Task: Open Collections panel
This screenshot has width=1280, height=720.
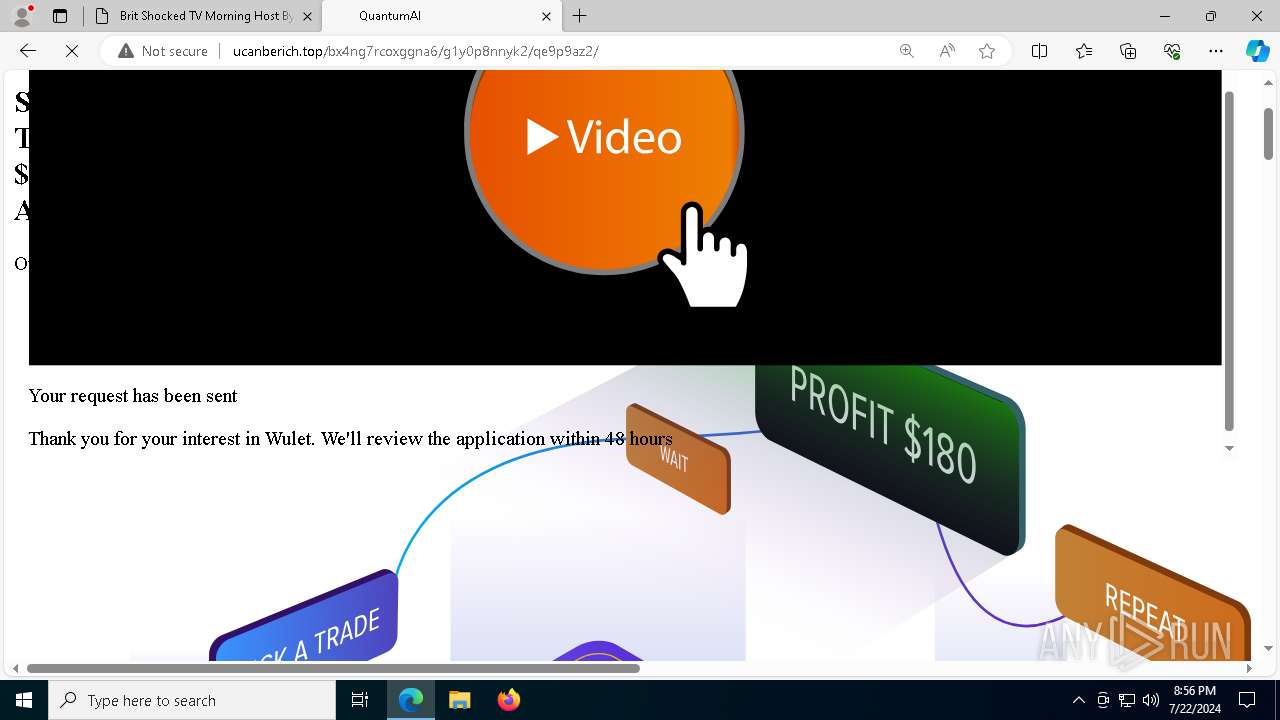Action: pyautogui.click(x=1128, y=51)
